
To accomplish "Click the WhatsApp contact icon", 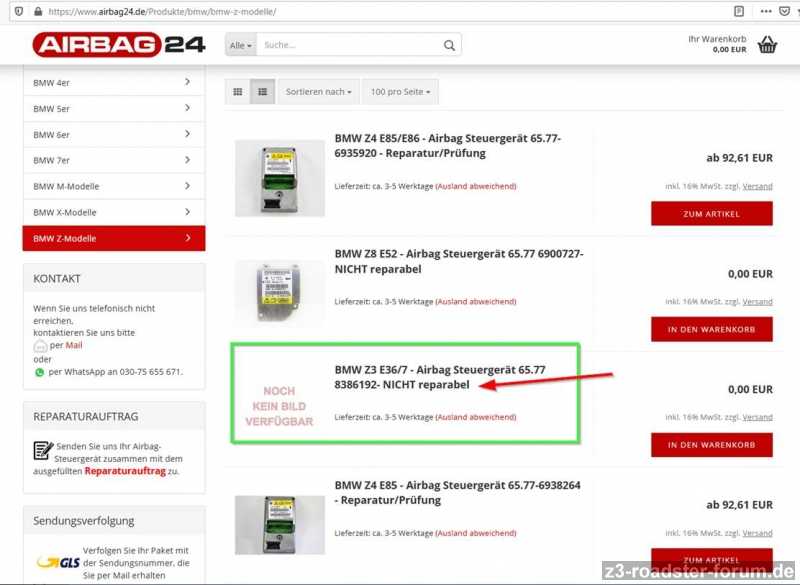I will [40, 372].
